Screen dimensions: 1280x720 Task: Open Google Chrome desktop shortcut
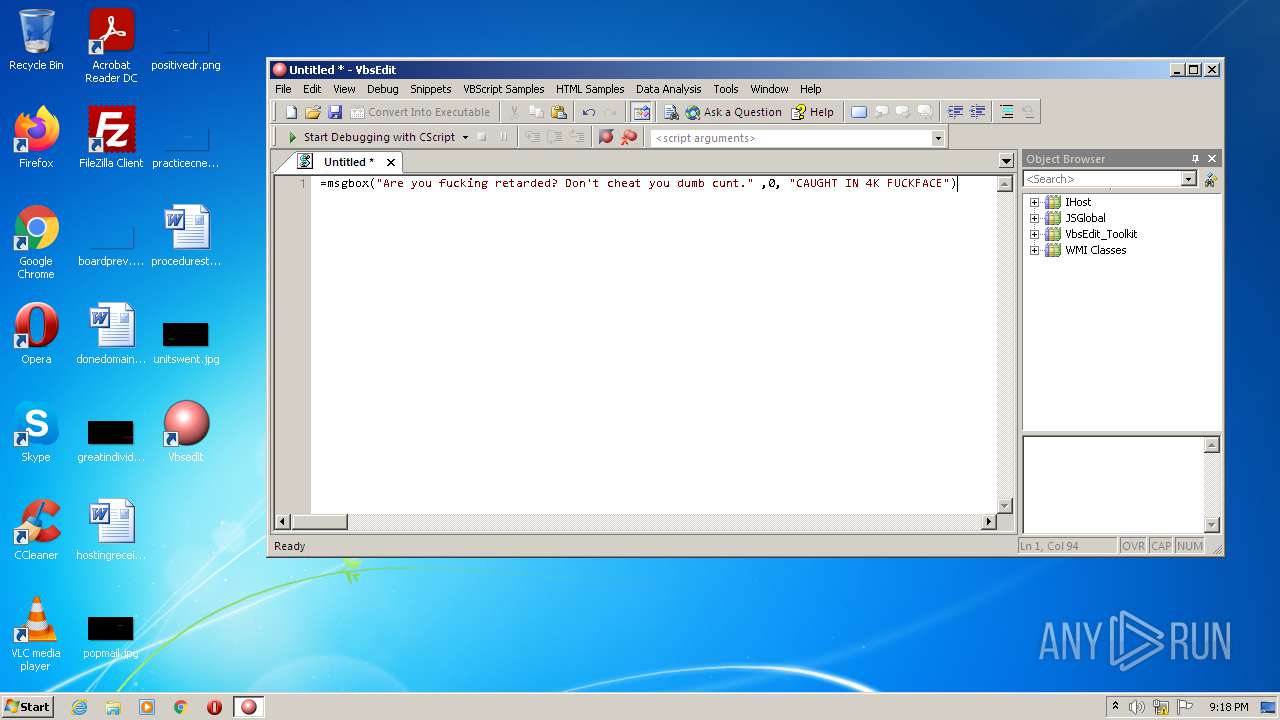point(36,243)
